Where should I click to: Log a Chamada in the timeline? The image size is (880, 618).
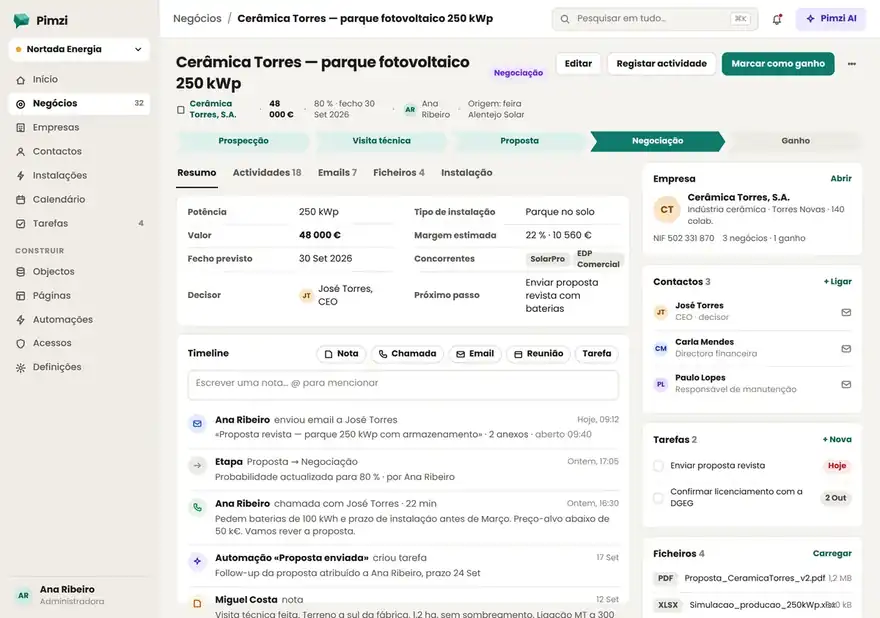pyautogui.click(x=407, y=354)
